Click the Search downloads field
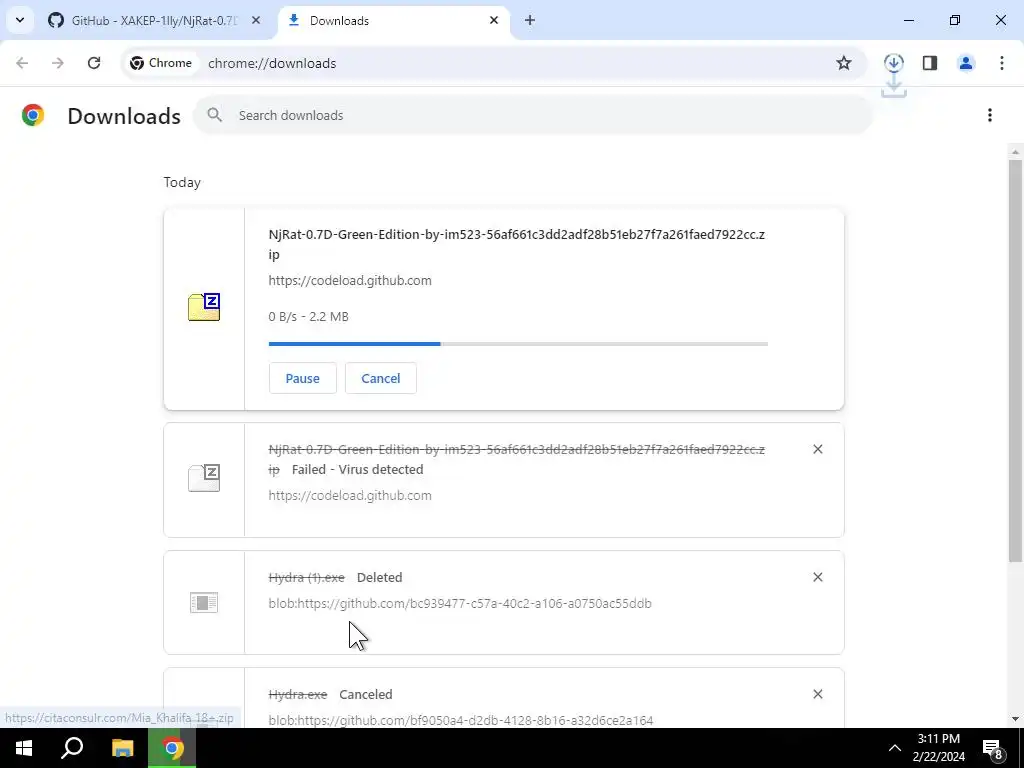This screenshot has width=1024, height=768. tap(533, 115)
